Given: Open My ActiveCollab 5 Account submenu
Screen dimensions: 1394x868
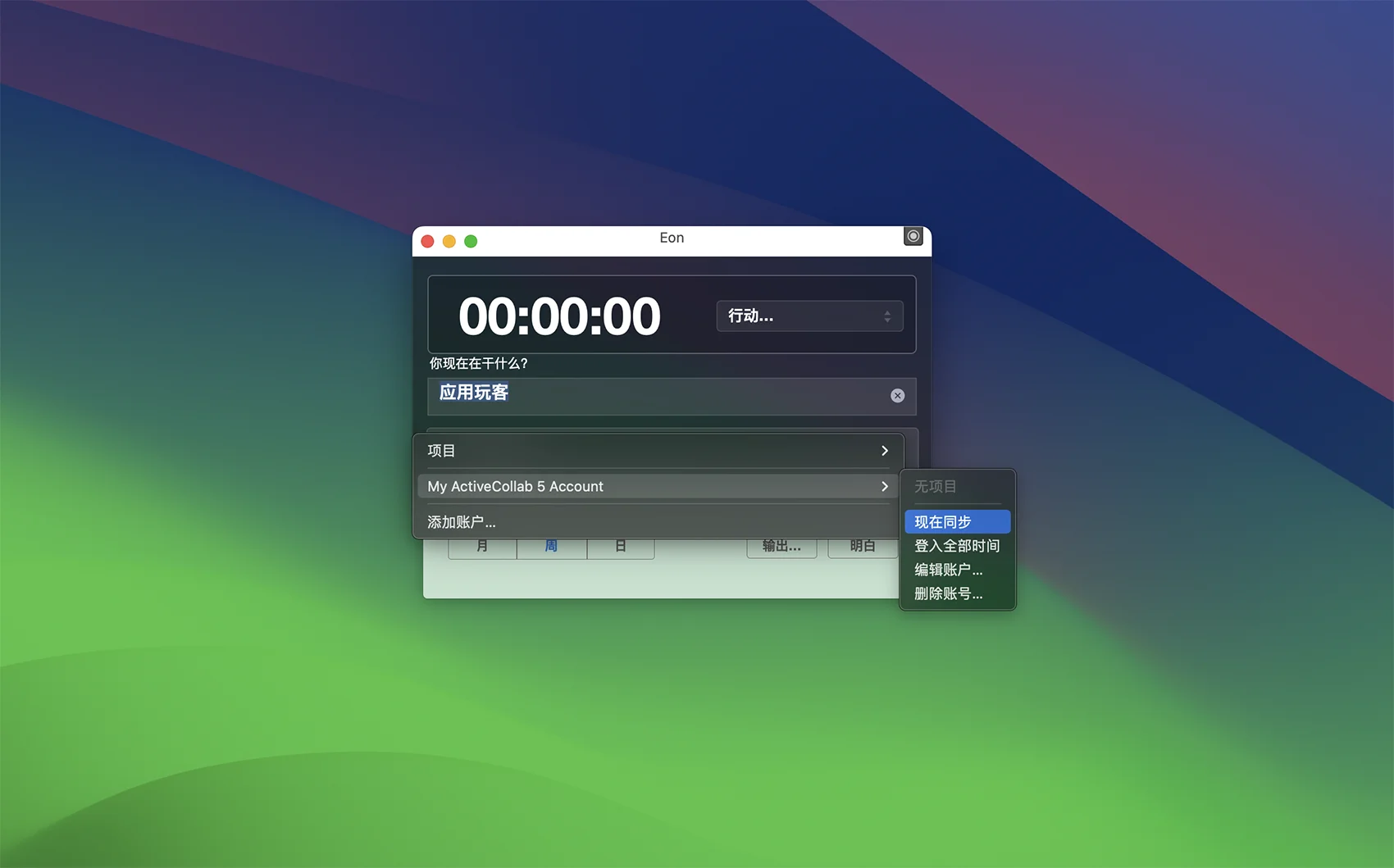Looking at the screenshot, I should (x=658, y=486).
